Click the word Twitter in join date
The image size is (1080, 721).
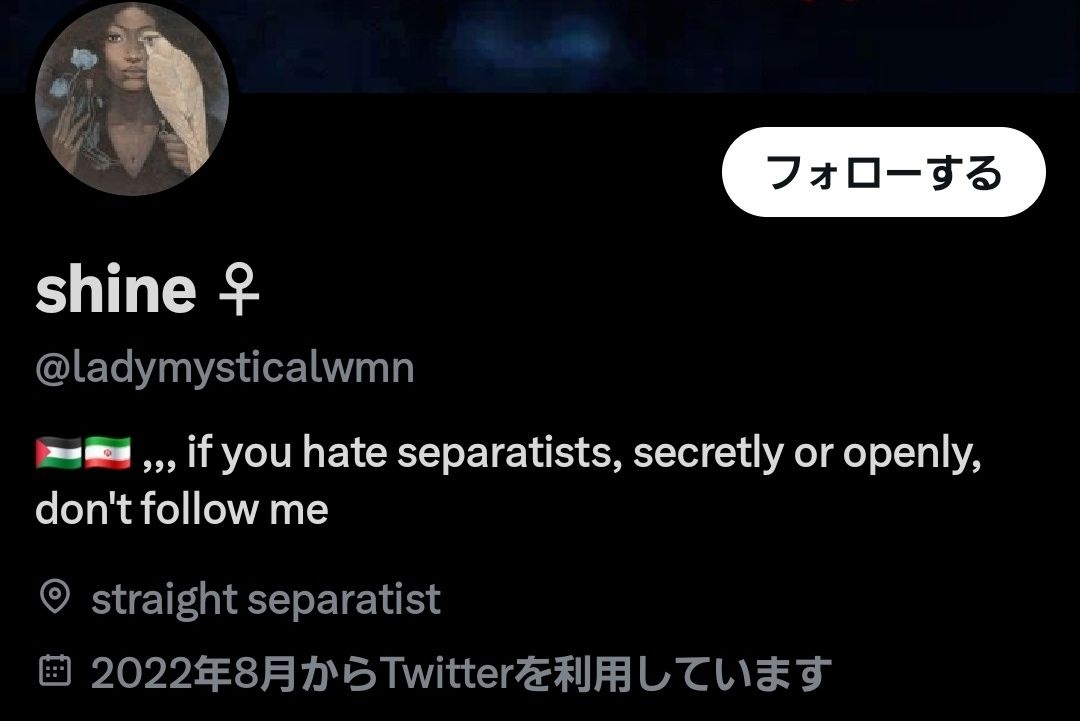click(x=446, y=672)
